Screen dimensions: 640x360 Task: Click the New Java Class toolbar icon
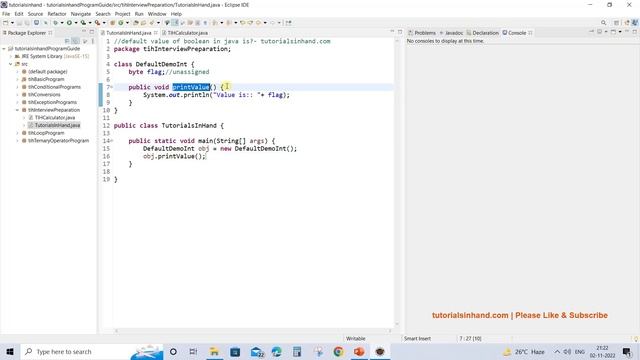121,23
